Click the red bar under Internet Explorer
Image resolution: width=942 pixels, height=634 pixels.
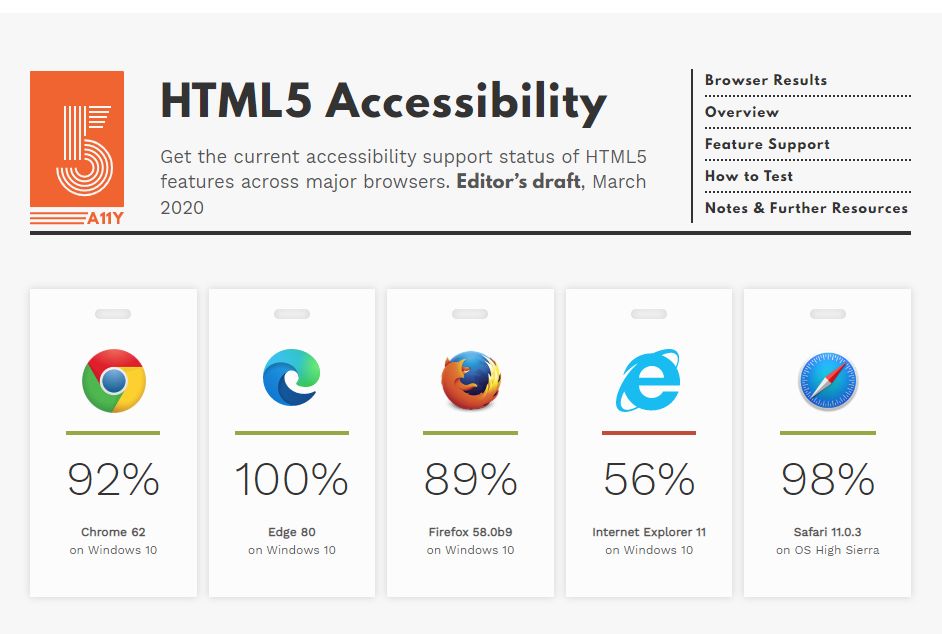click(x=649, y=433)
